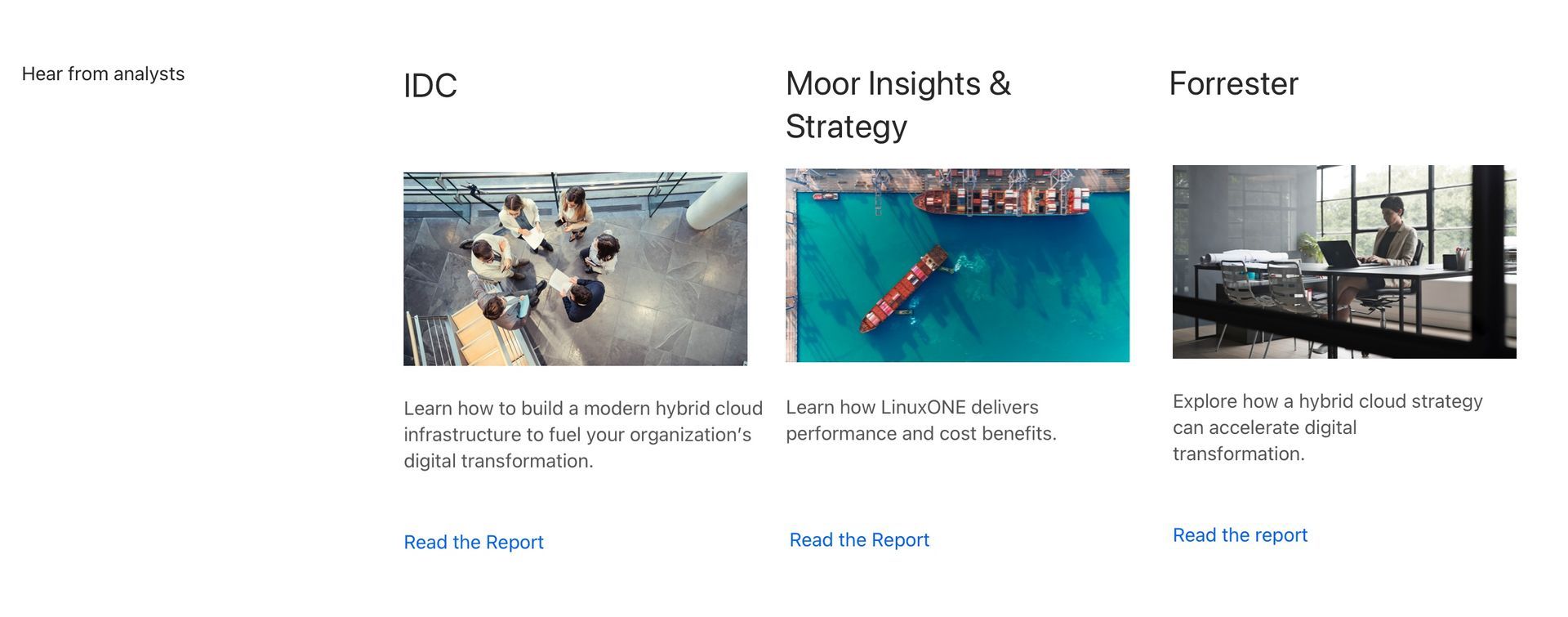Click the Moor Insights & Strategy heading
Image resolution: width=1568 pixels, height=617 pixels.
[898, 105]
